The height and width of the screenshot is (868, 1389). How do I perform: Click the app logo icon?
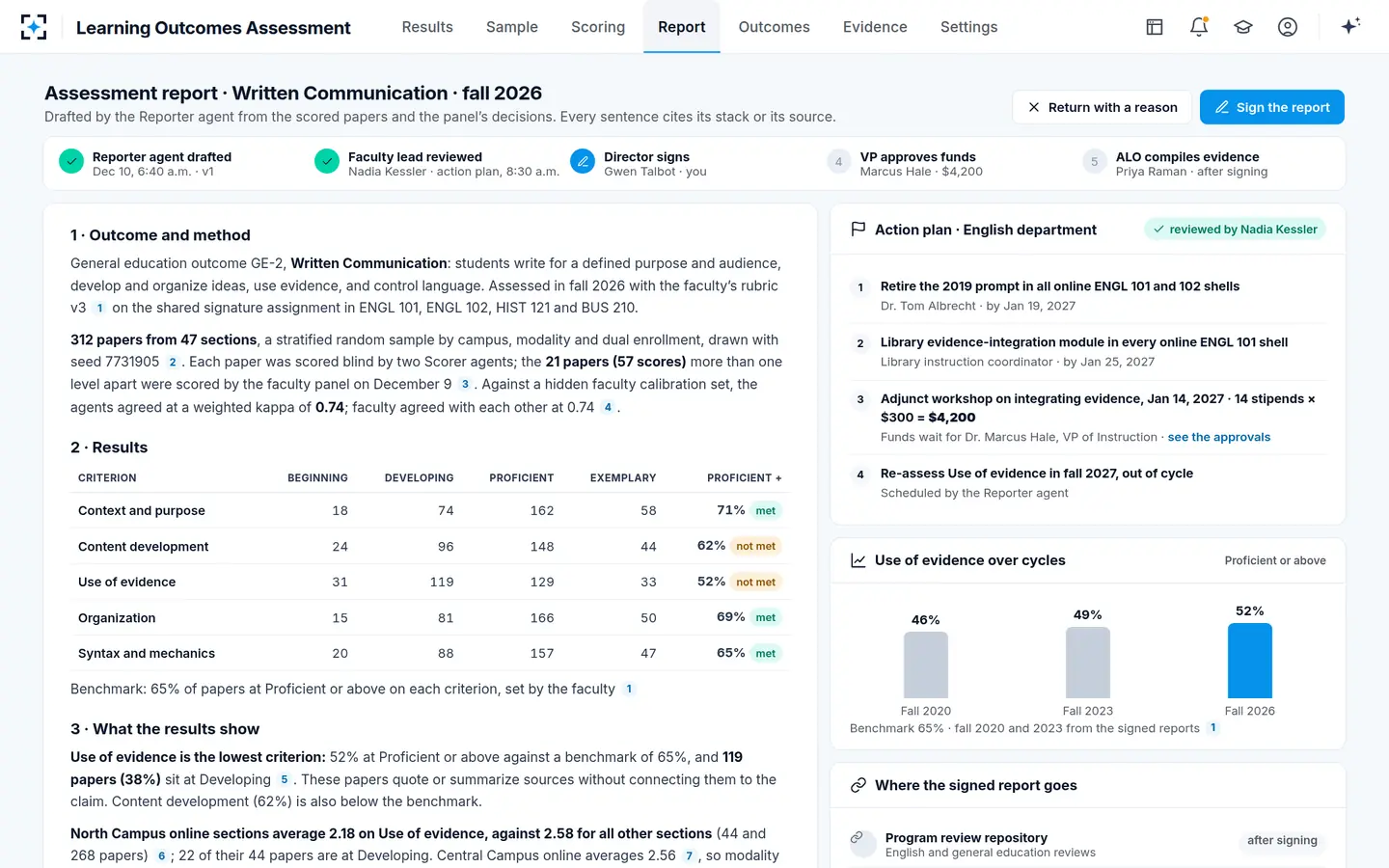click(x=34, y=27)
